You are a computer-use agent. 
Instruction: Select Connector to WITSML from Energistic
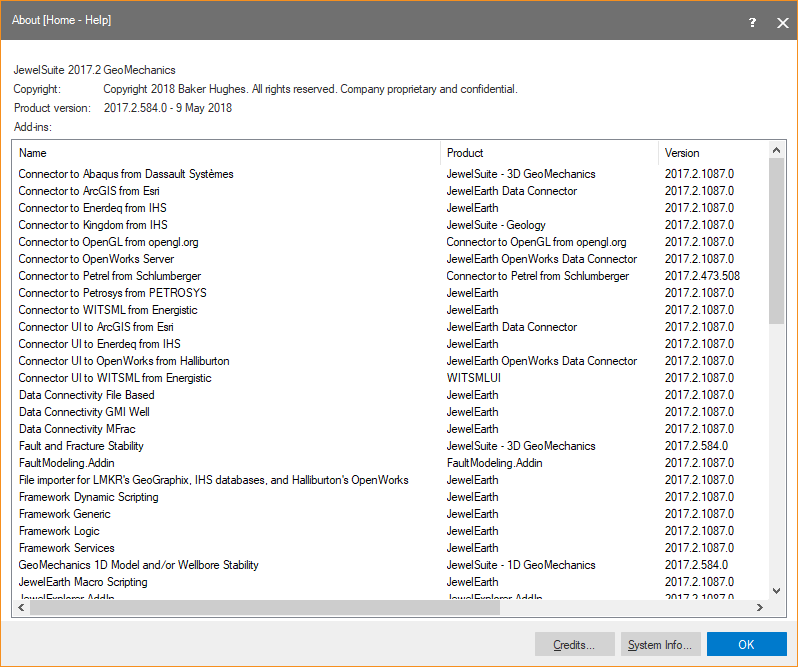[108, 310]
